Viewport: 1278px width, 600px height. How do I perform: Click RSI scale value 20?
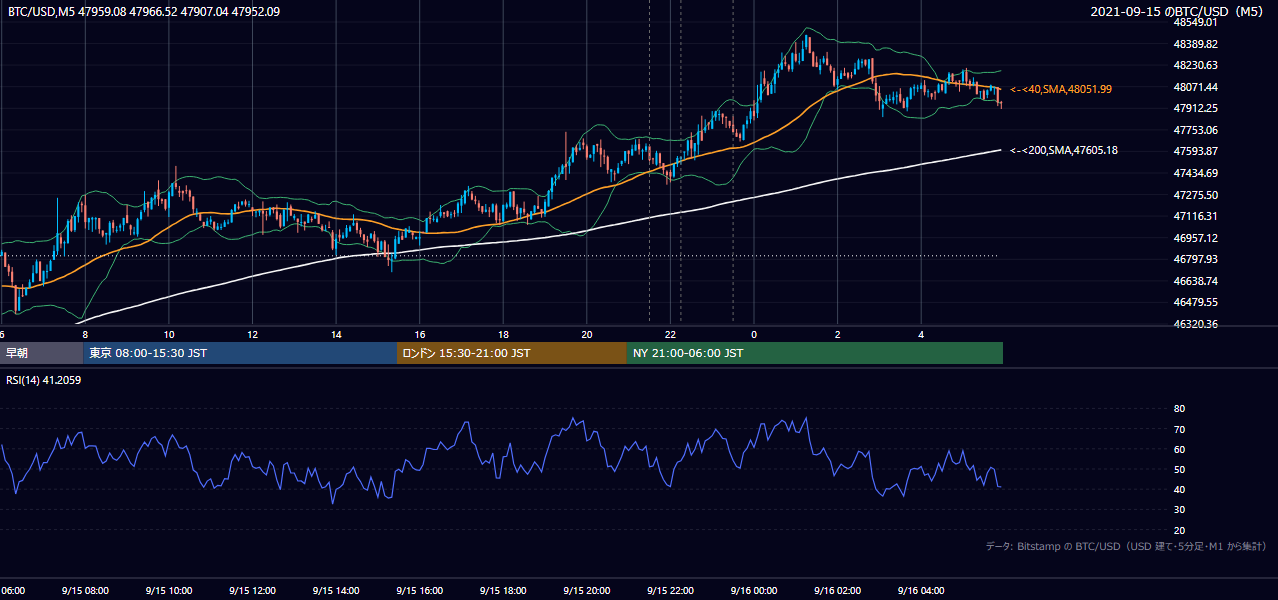(x=1179, y=530)
